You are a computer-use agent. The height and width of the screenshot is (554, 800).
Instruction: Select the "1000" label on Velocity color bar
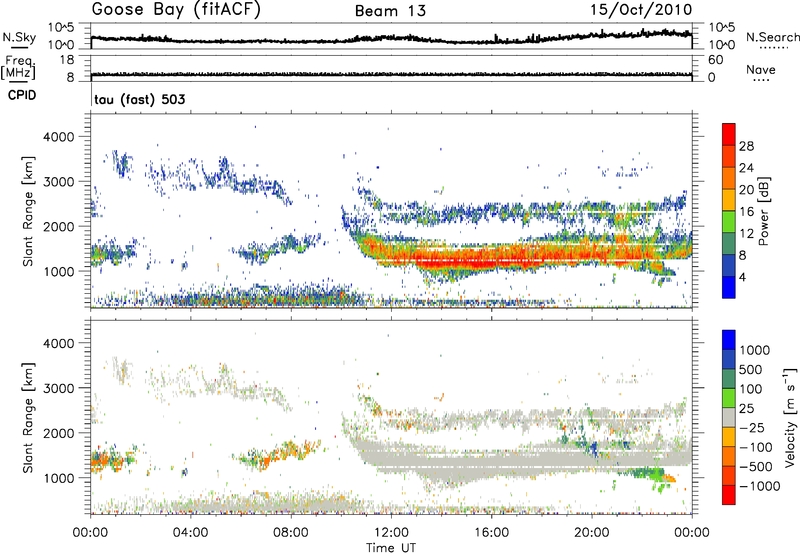click(x=755, y=350)
